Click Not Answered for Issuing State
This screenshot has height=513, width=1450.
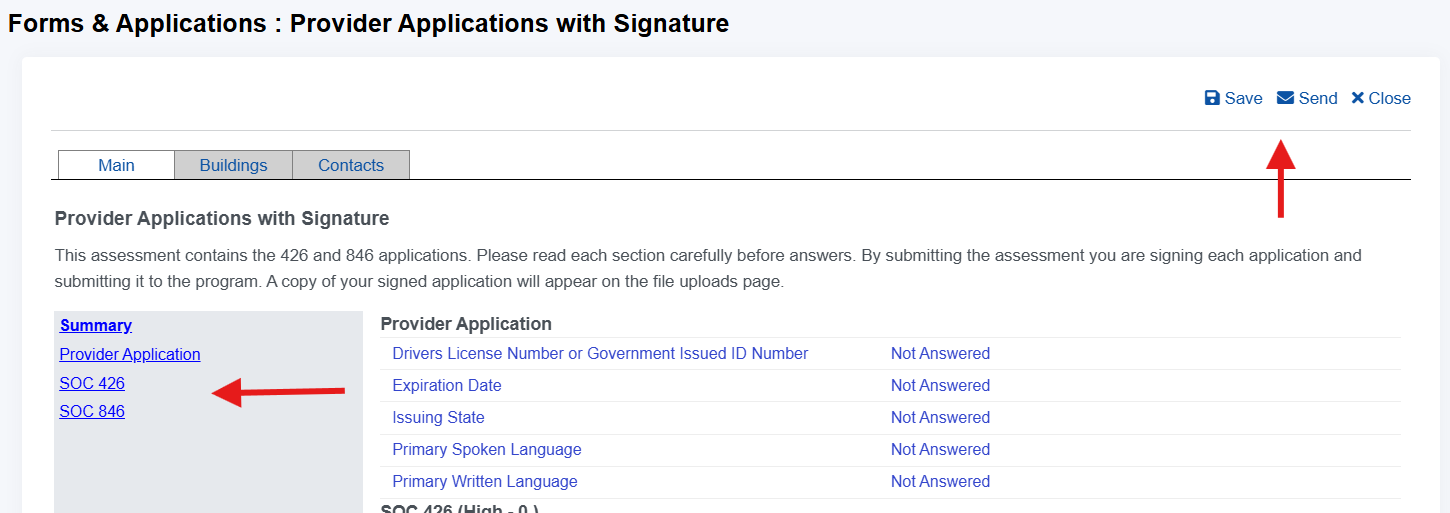(x=940, y=417)
